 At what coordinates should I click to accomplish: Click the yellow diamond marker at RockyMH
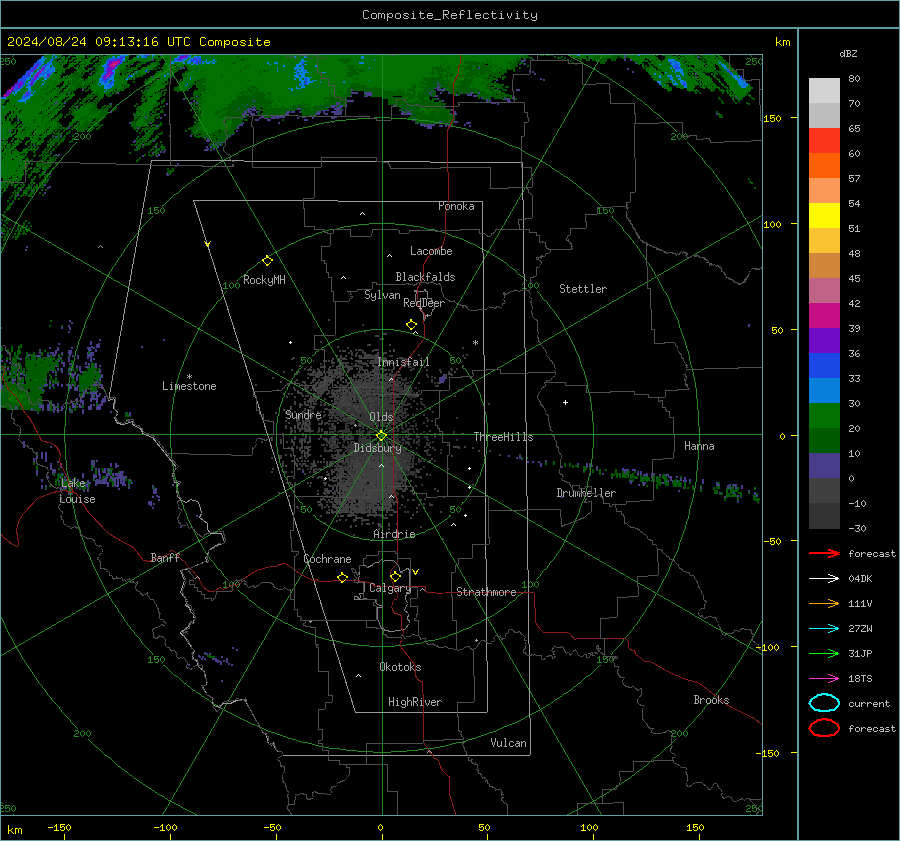point(267,261)
